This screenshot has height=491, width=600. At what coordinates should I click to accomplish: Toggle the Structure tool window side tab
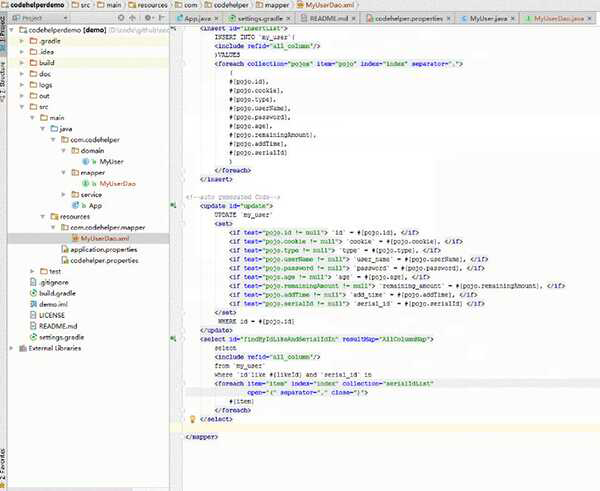click(4, 78)
